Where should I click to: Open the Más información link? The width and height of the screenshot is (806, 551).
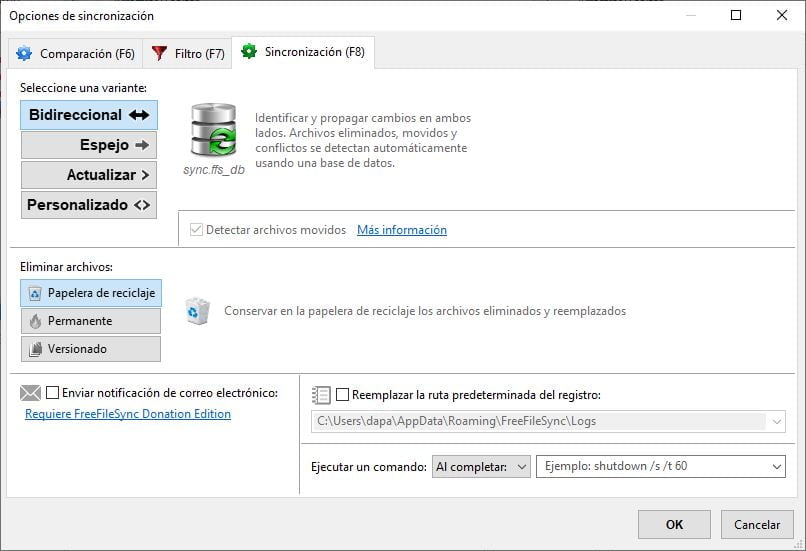402,230
